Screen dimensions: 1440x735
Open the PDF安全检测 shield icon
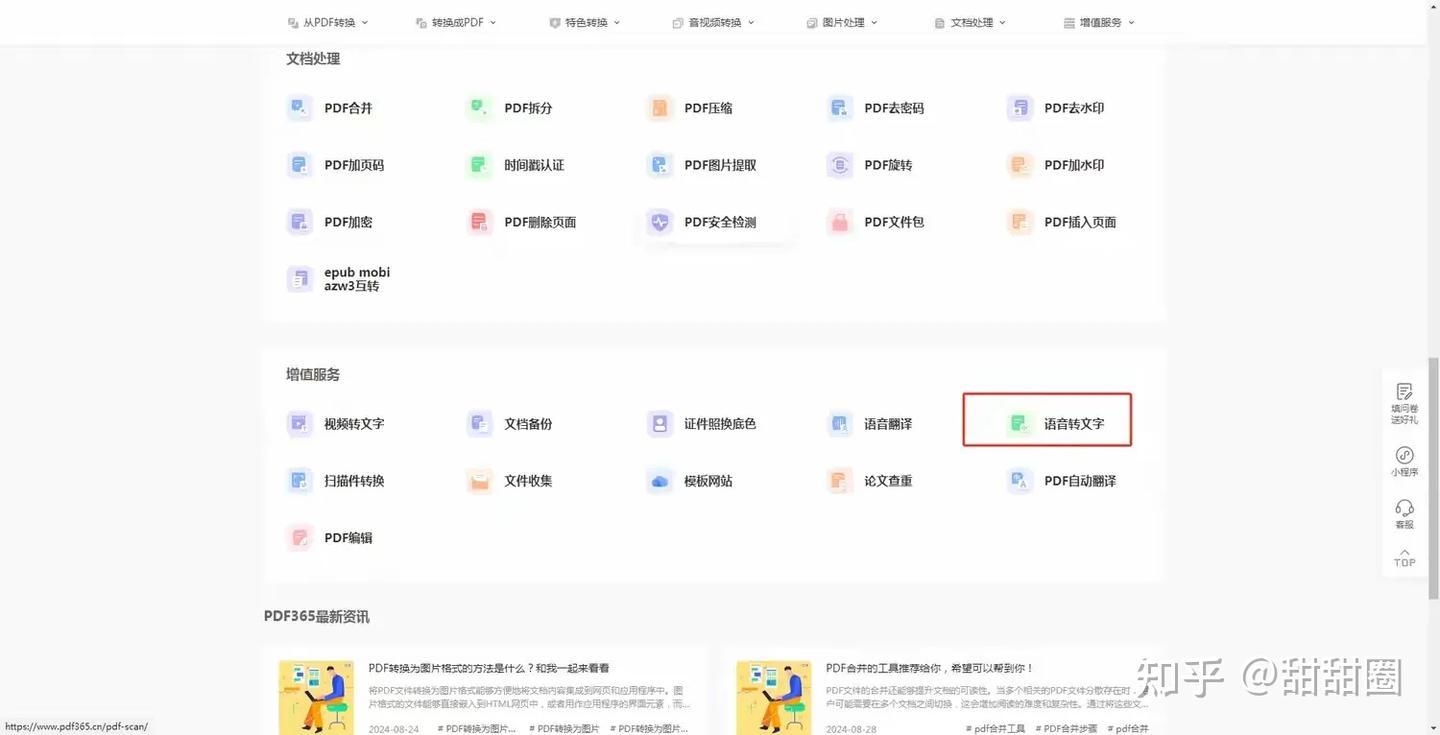click(660, 222)
